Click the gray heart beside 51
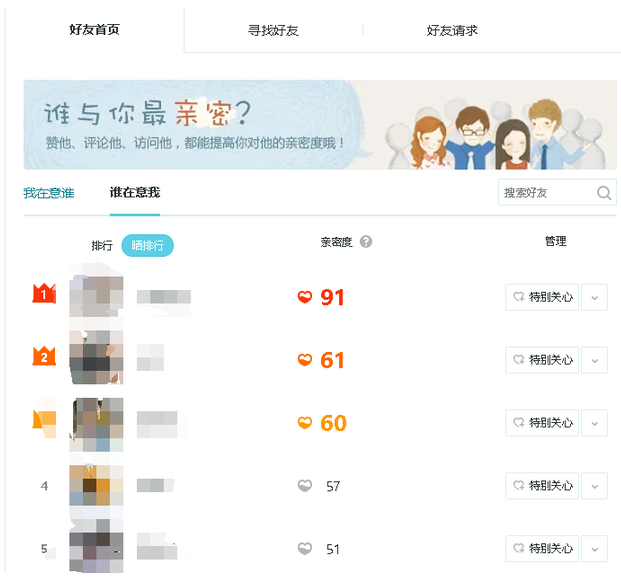This screenshot has height=577, width=621. (305, 549)
